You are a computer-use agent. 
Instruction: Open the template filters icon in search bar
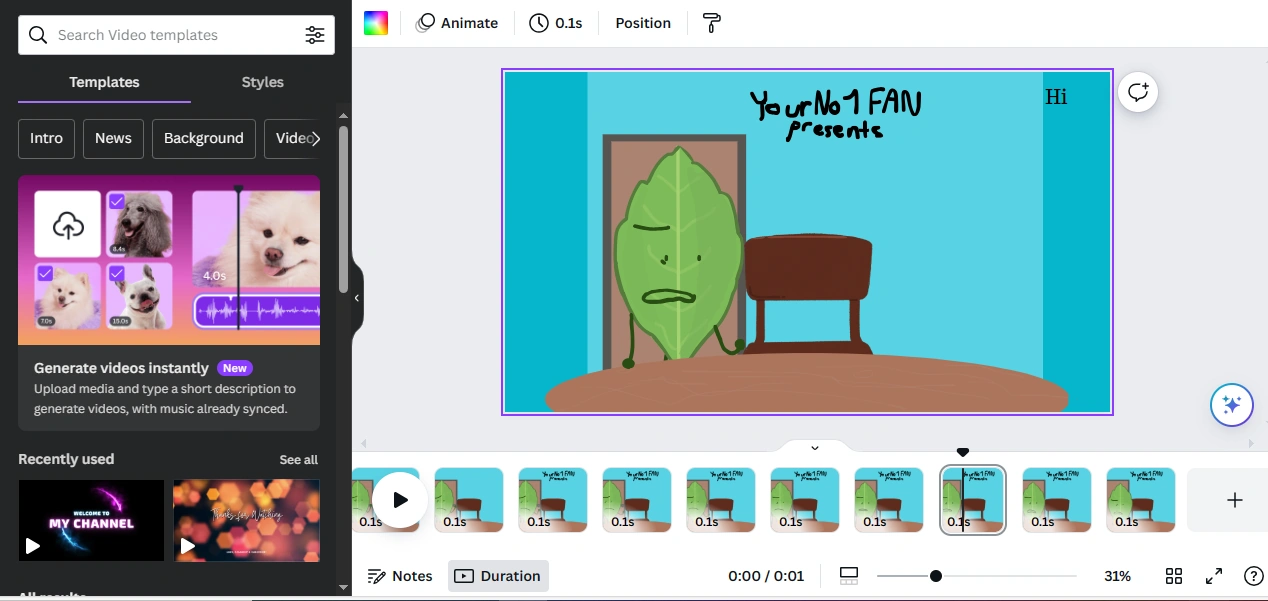(x=315, y=34)
